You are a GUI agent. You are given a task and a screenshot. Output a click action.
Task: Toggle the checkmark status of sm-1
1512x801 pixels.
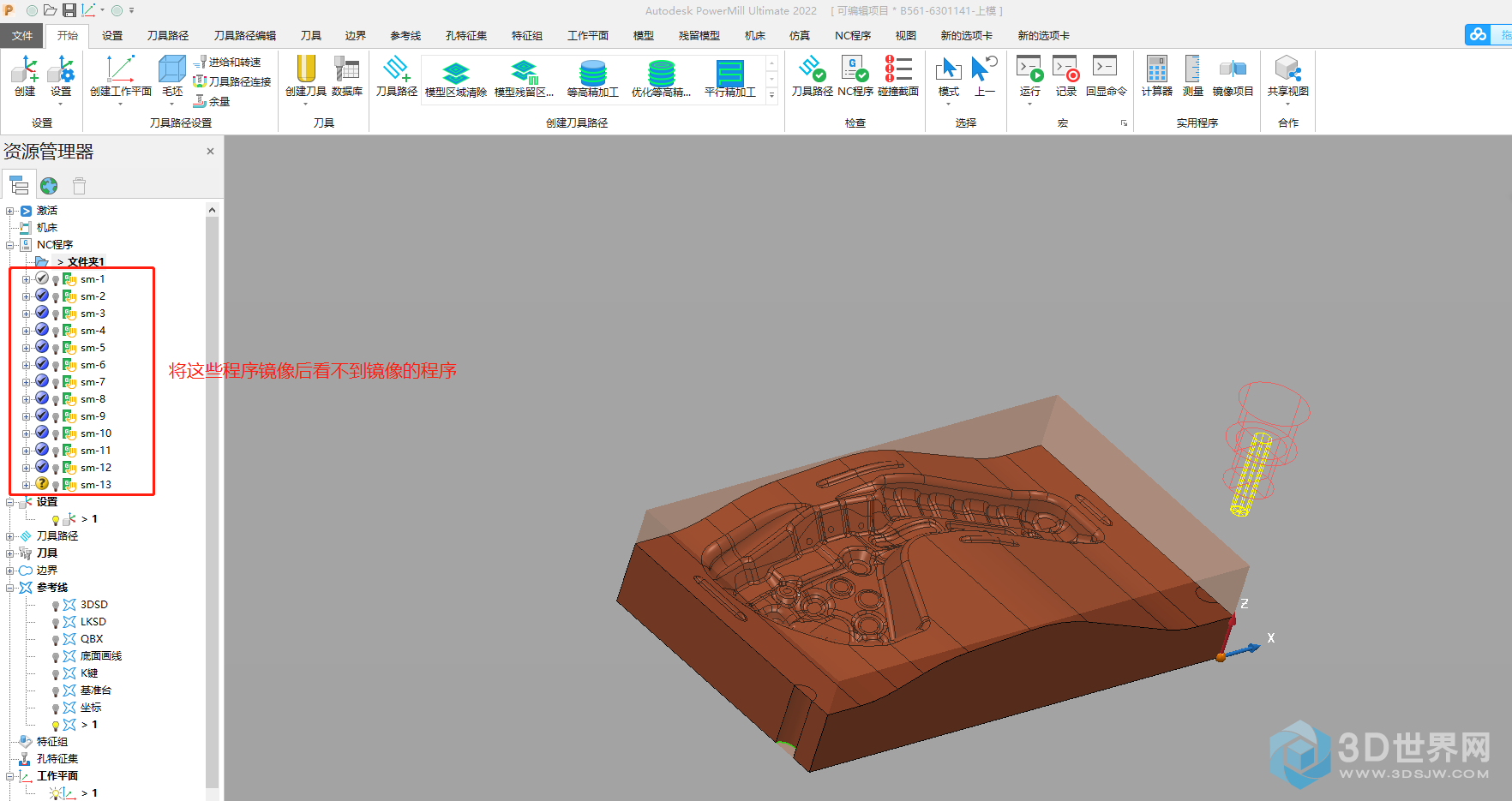point(42,278)
